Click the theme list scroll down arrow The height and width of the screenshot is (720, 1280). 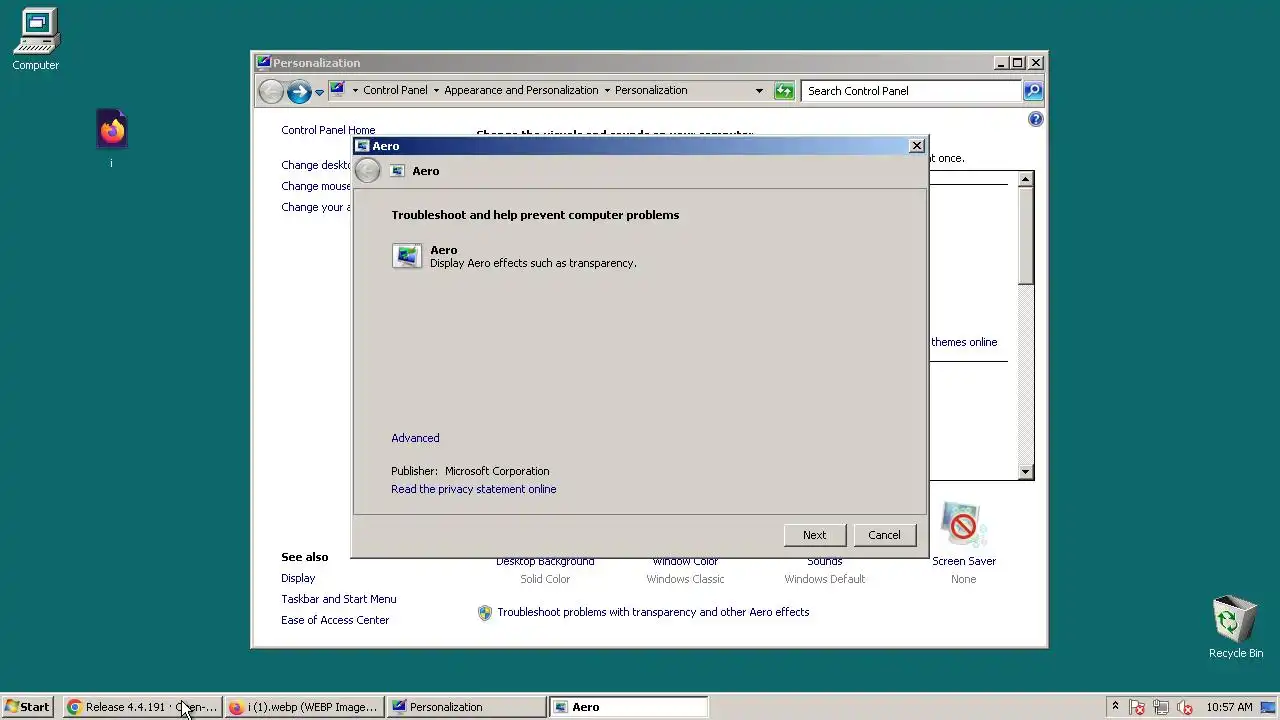(1025, 472)
